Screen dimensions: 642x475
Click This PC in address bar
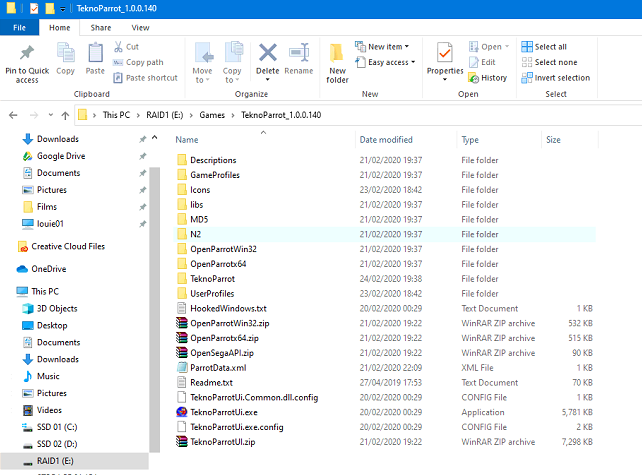coord(116,115)
